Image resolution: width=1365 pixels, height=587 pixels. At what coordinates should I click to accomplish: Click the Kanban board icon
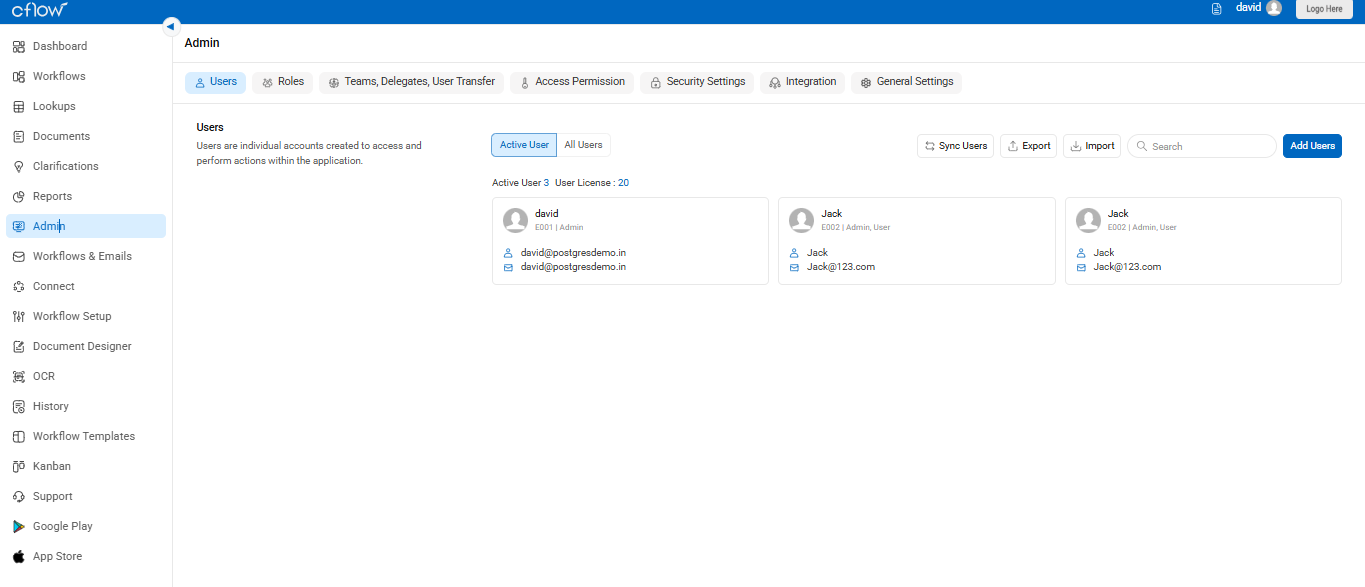point(19,466)
